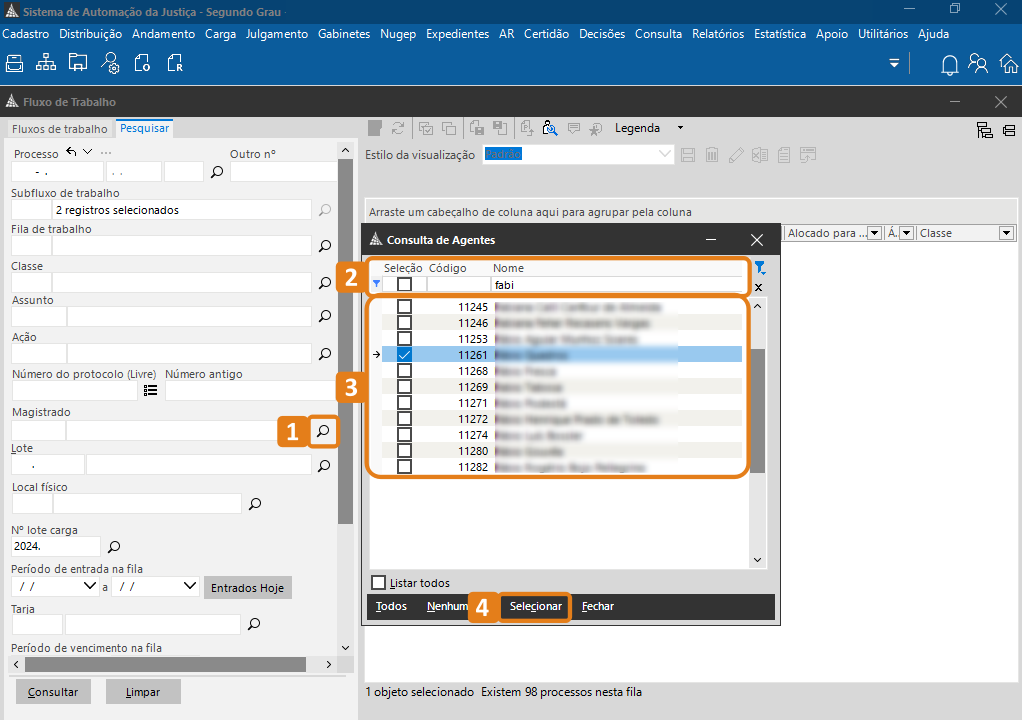Click the tree view layout icon

click(984, 130)
